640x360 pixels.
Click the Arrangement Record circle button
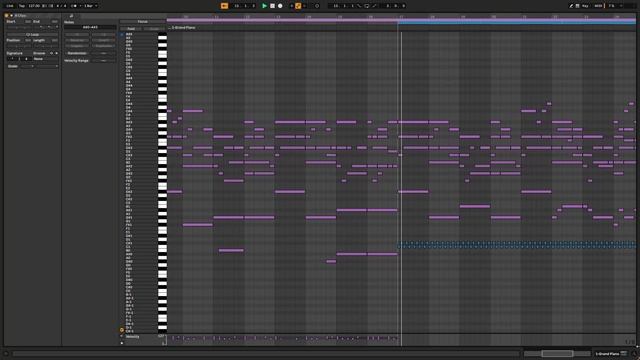point(280,6)
